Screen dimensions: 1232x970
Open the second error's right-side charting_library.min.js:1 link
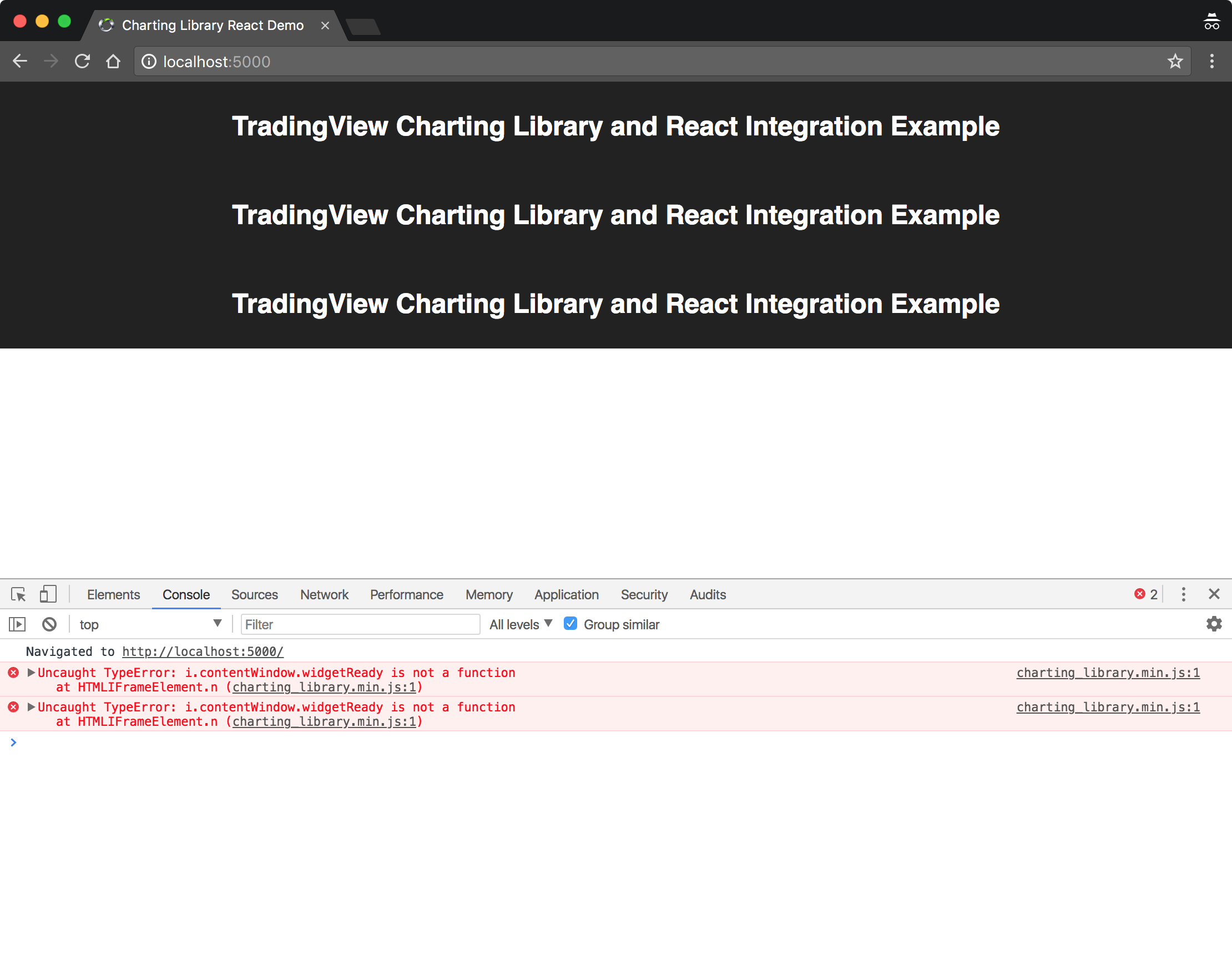(x=1108, y=708)
